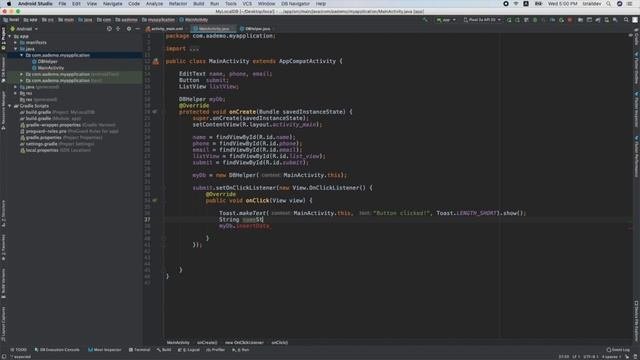Open the Analyze menu
640x360 pixels.
coord(154,4)
